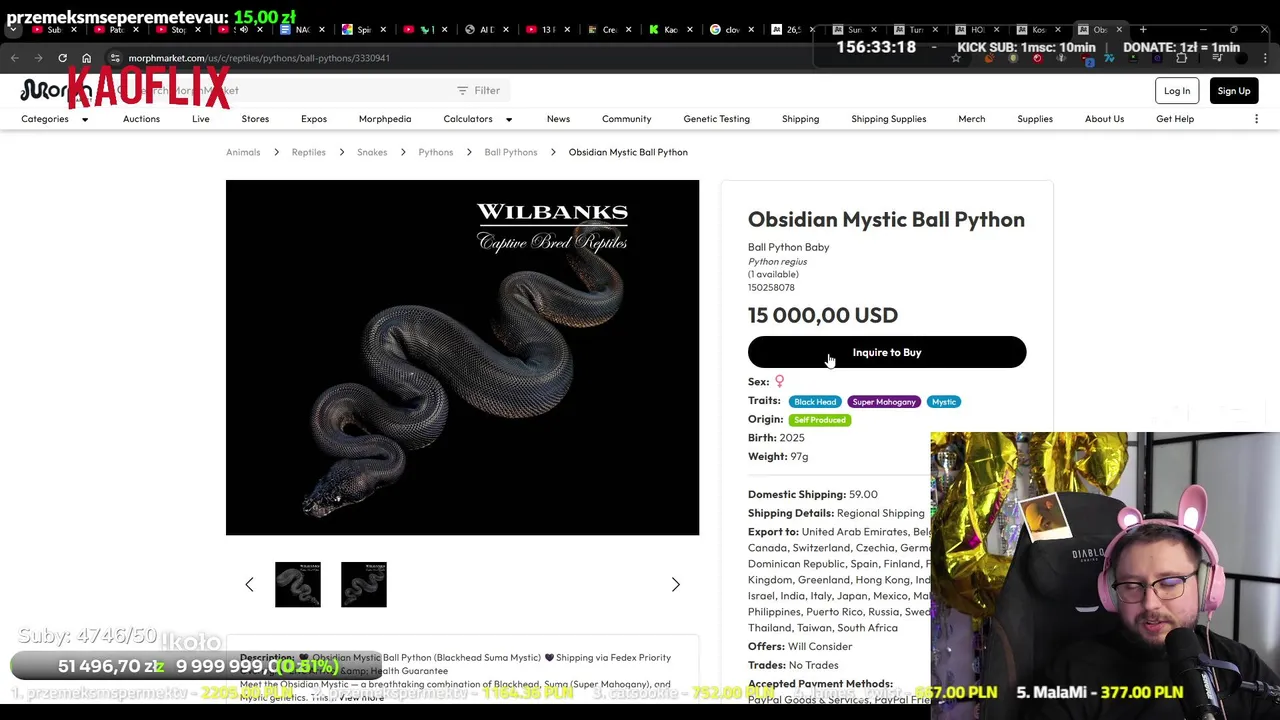1280x720 pixels.
Task: Click the Log In button
Action: [1177, 91]
